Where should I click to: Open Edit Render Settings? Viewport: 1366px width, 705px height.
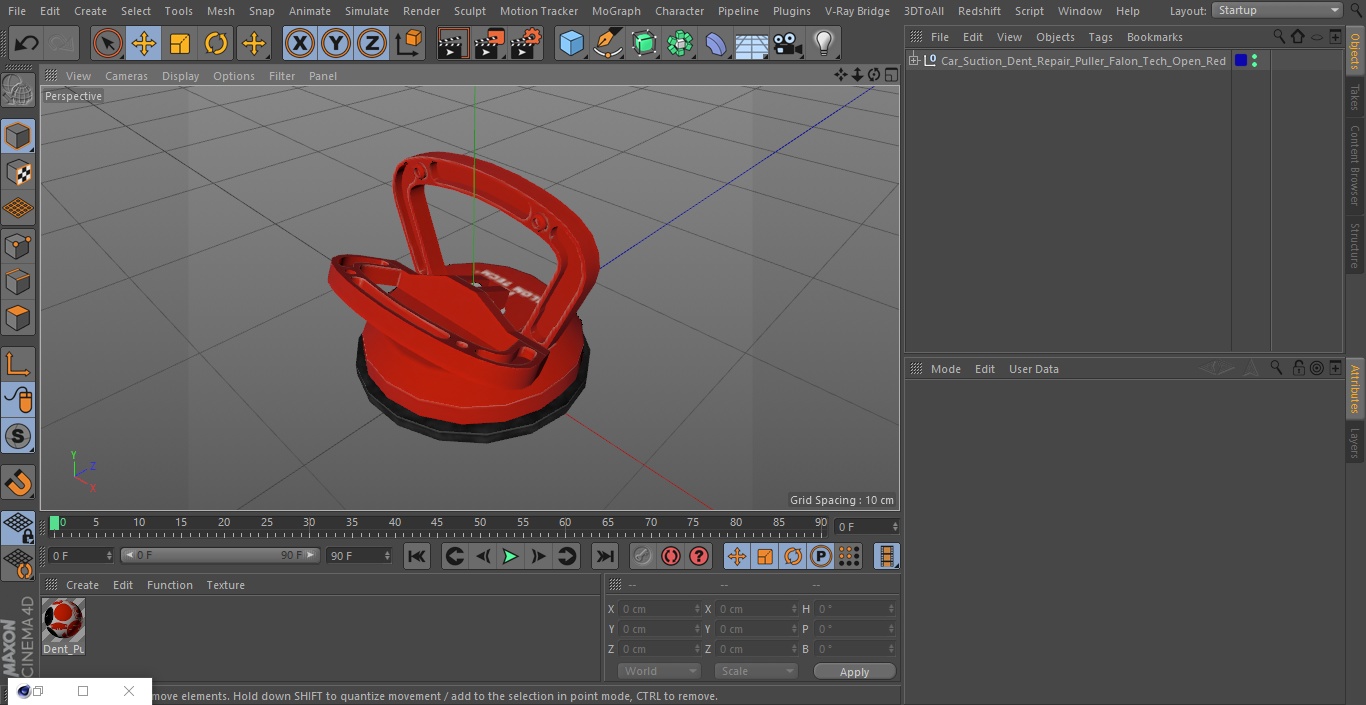pyautogui.click(x=526, y=43)
